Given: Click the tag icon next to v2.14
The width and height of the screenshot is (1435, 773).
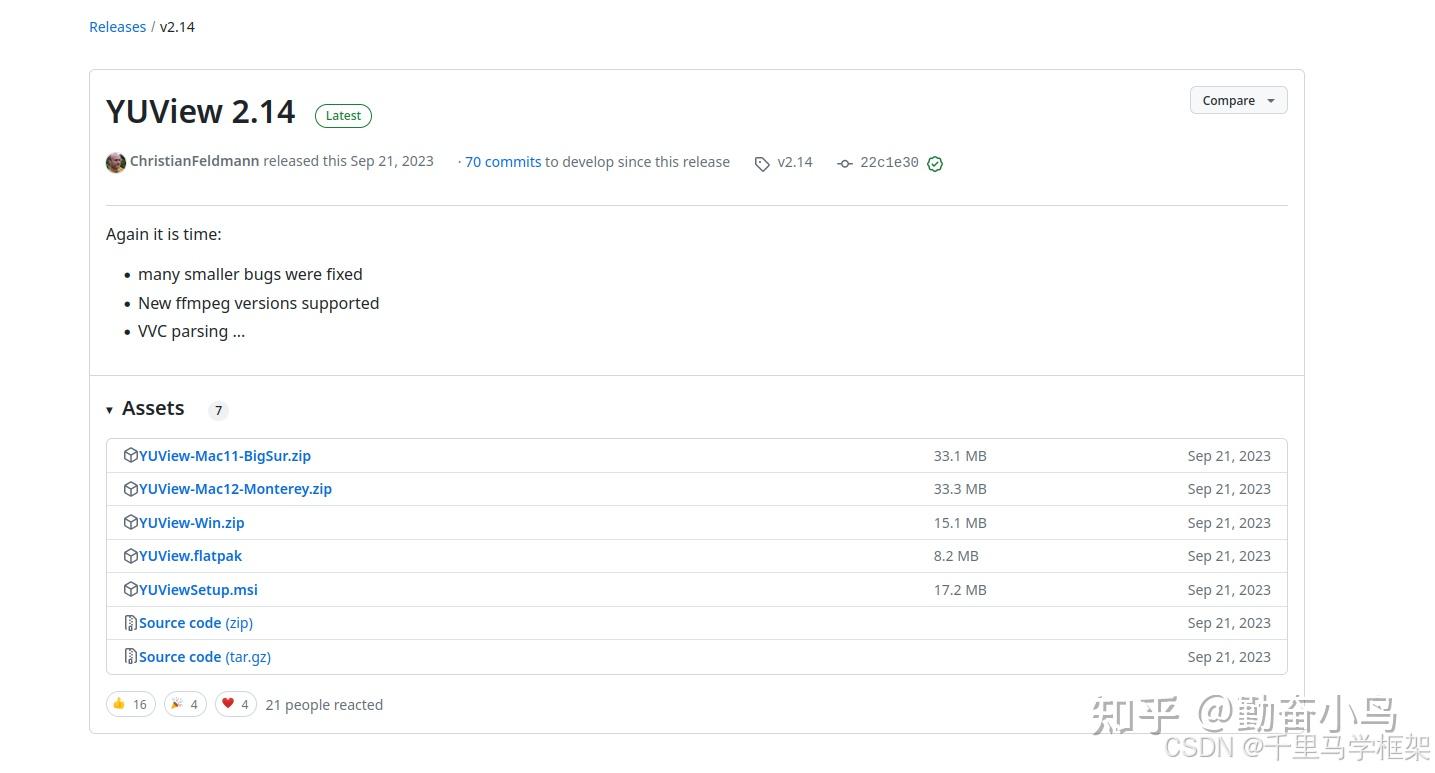Looking at the screenshot, I should pos(762,163).
